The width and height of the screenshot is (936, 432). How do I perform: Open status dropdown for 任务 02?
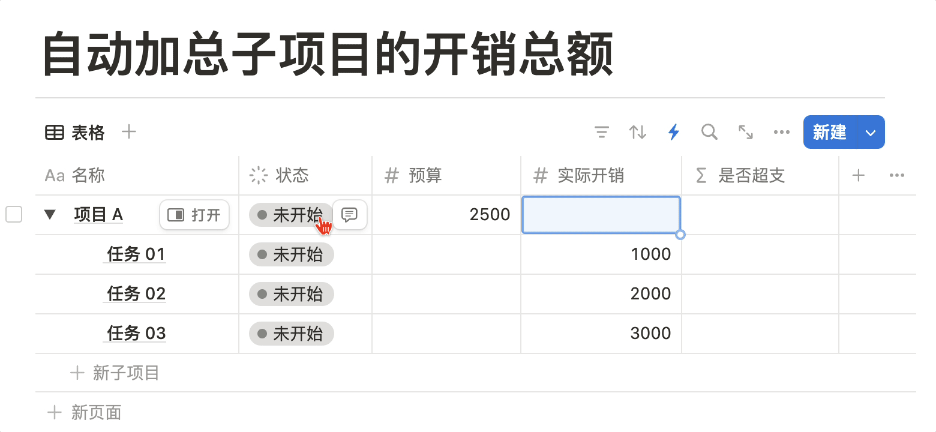pyautogui.click(x=291, y=294)
